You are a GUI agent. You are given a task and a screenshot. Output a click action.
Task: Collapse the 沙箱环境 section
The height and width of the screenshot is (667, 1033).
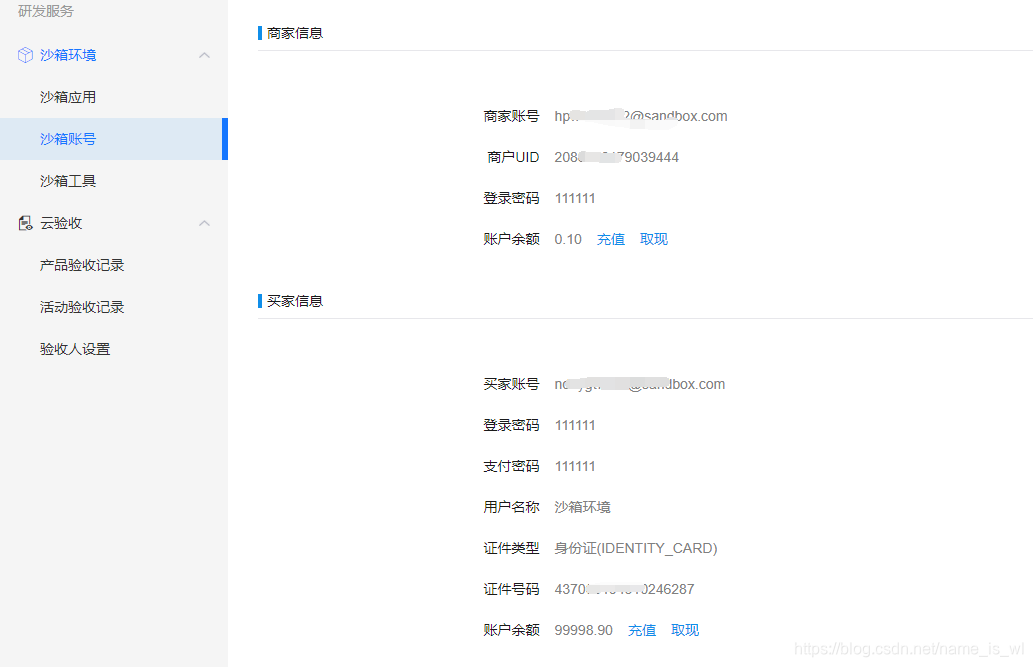204,55
